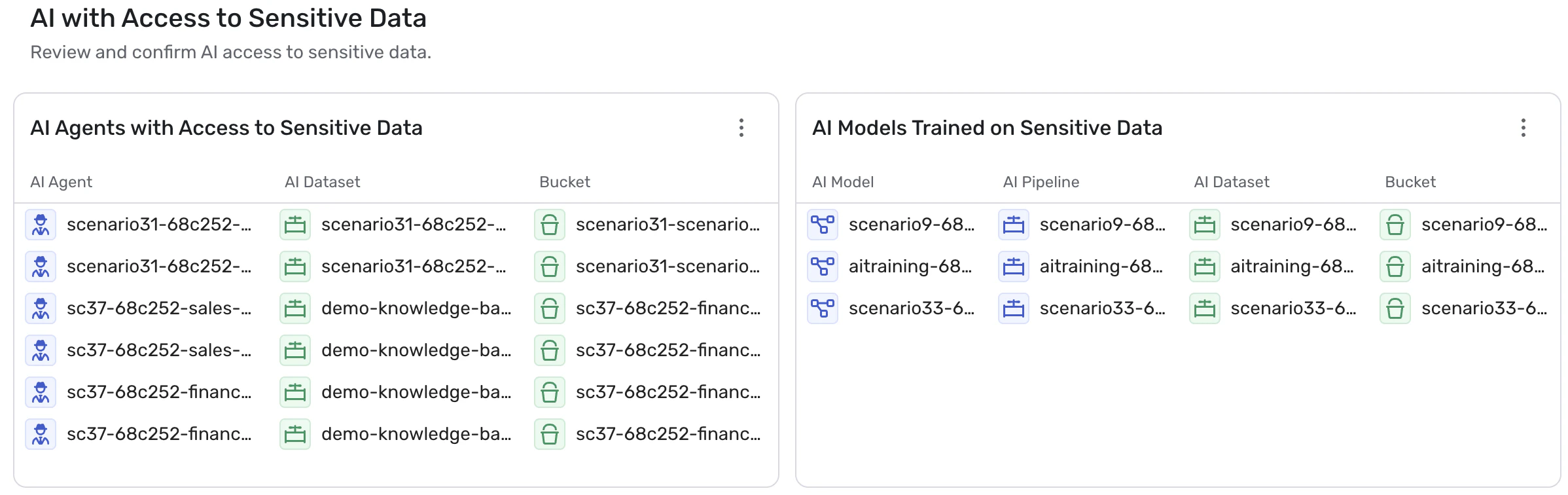The image size is (1568, 495).
Task: Click the AI Agent column header
Action: click(x=61, y=182)
